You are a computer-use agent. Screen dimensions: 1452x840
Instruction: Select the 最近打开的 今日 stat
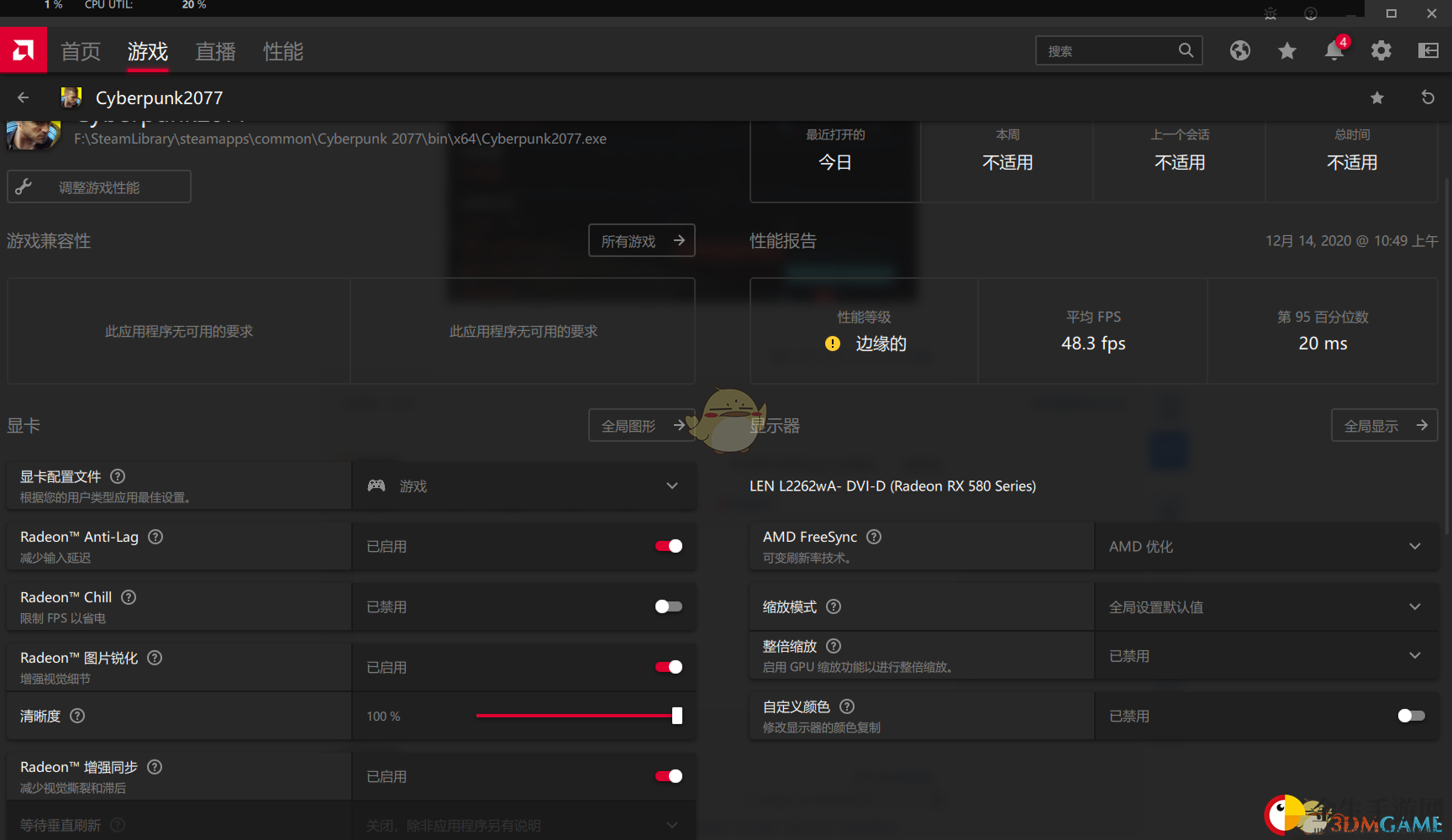835,160
